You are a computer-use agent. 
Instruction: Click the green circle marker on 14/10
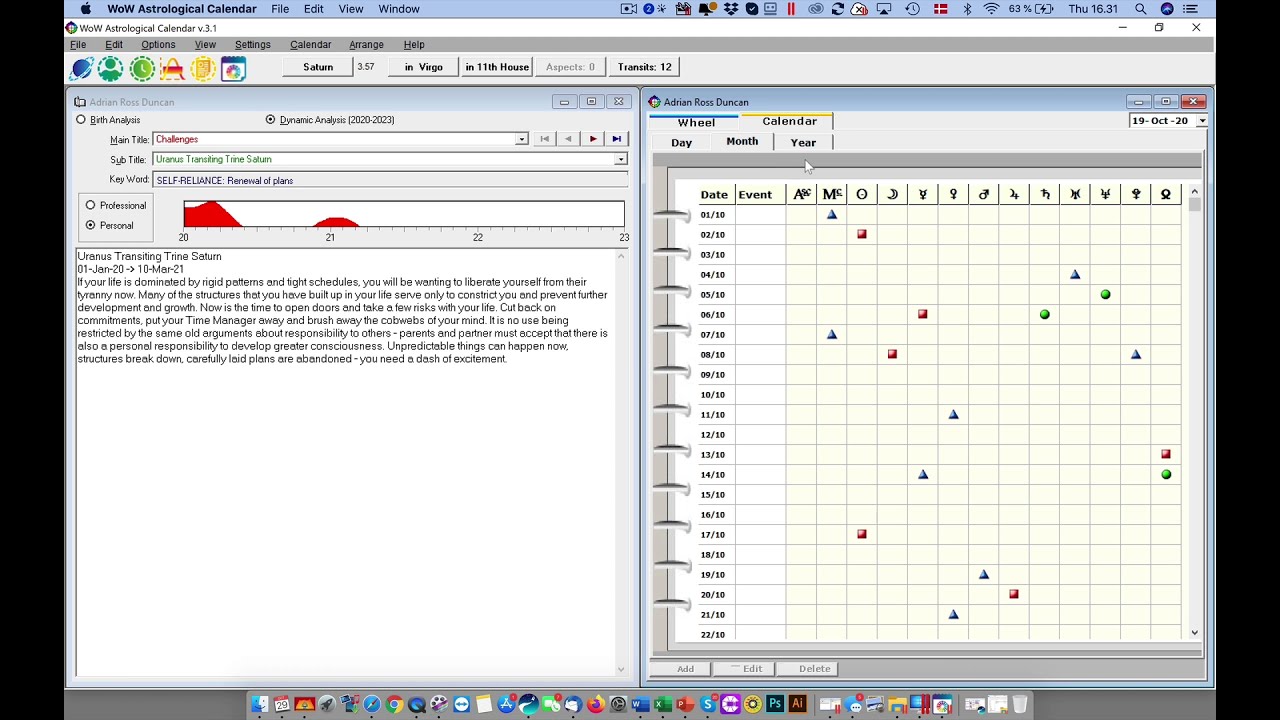coord(1166,474)
